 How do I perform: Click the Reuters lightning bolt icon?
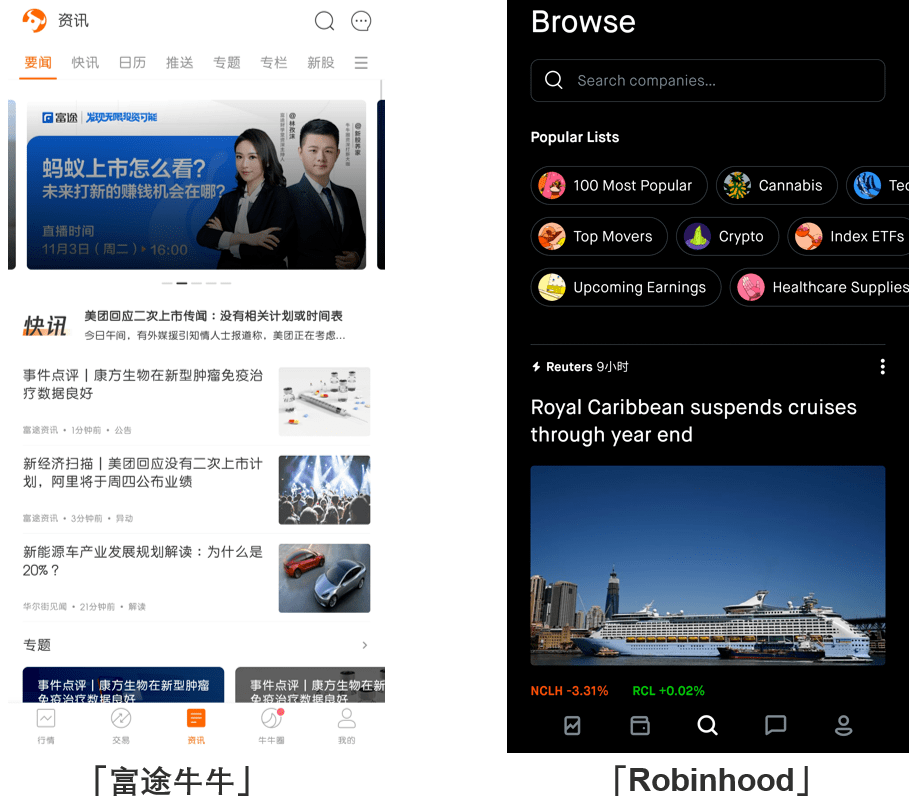pyautogui.click(x=536, y=366)
